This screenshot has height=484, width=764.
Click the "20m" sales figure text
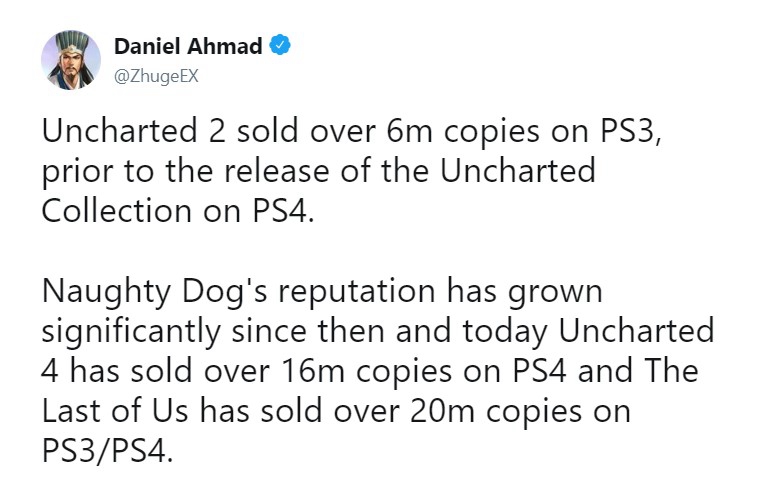442,411
